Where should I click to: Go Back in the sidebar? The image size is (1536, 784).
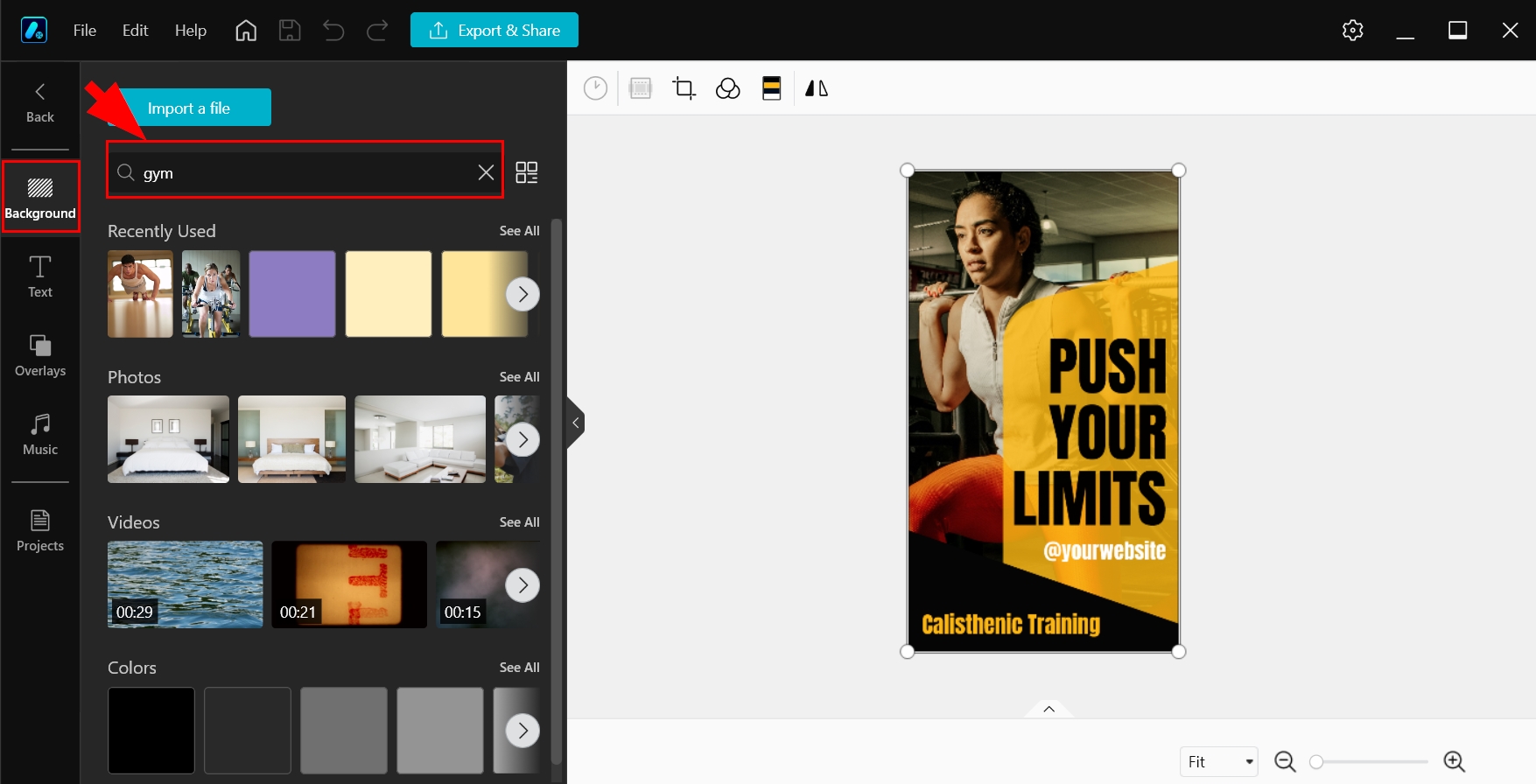(x=39, y=103)
